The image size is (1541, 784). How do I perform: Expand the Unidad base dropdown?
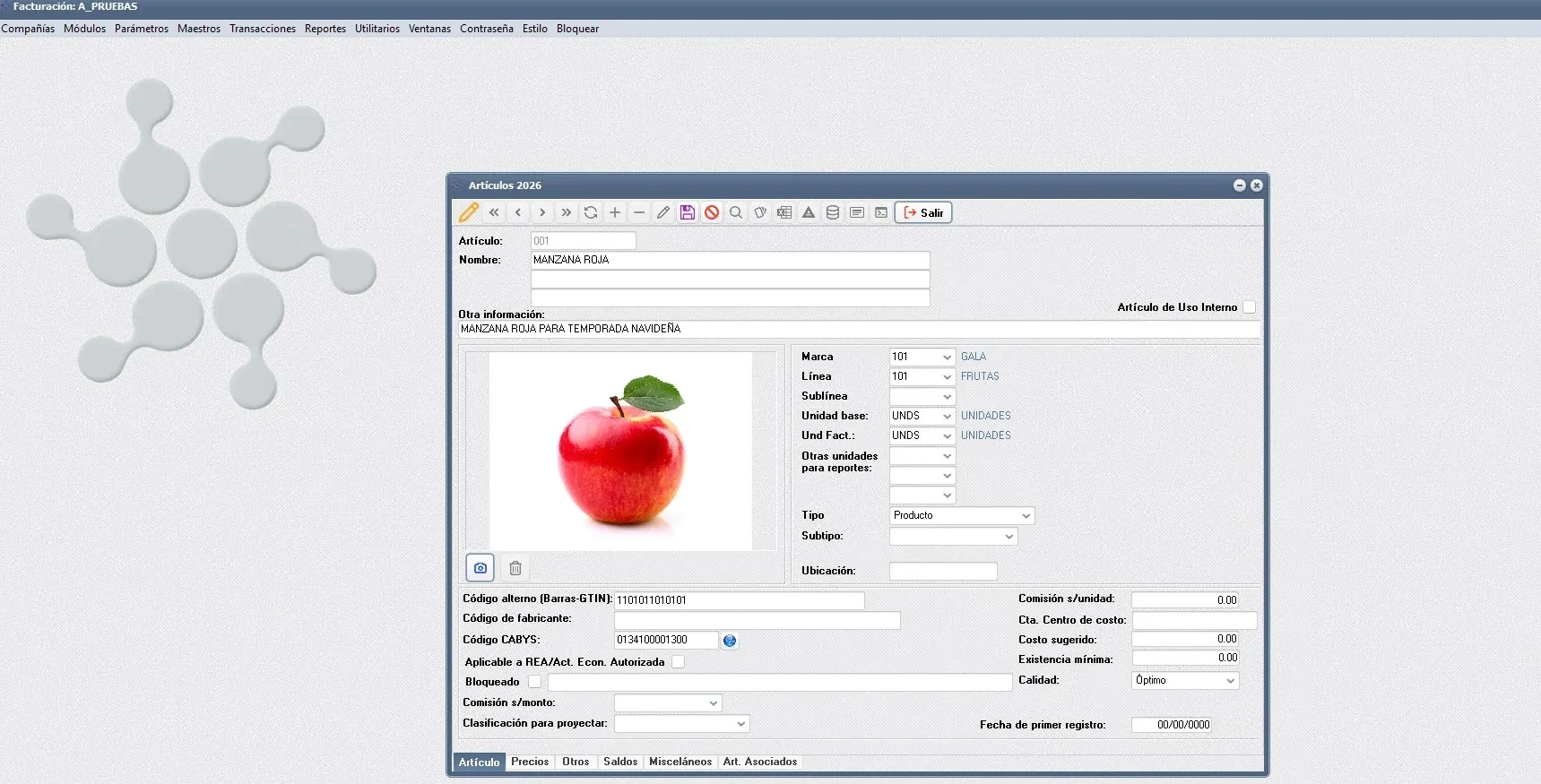click(947, 416)
